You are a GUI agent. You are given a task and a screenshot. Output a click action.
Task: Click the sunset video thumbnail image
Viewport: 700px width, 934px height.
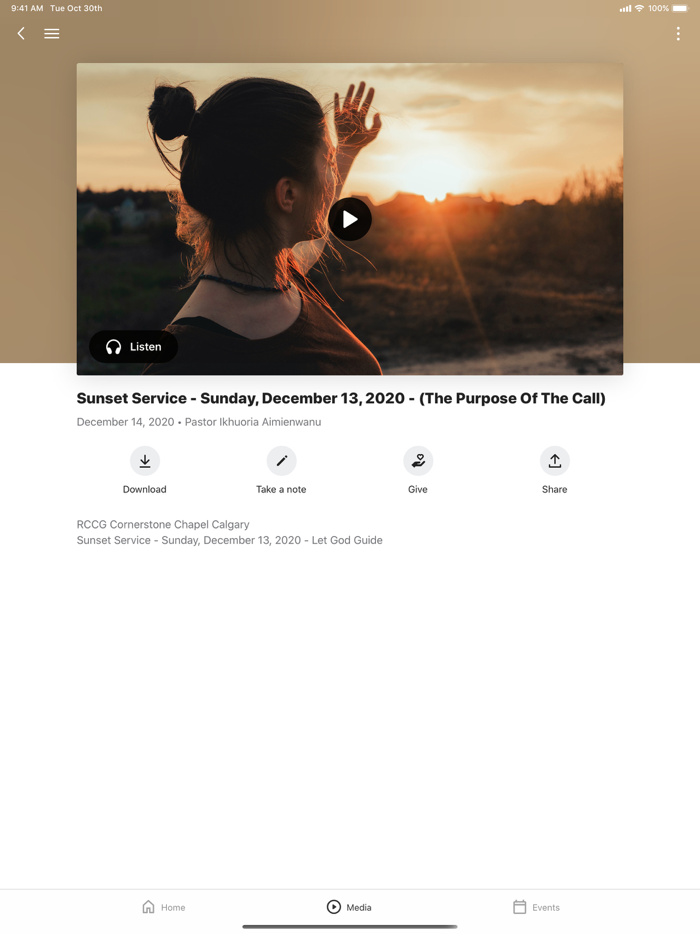coord(350,219)
